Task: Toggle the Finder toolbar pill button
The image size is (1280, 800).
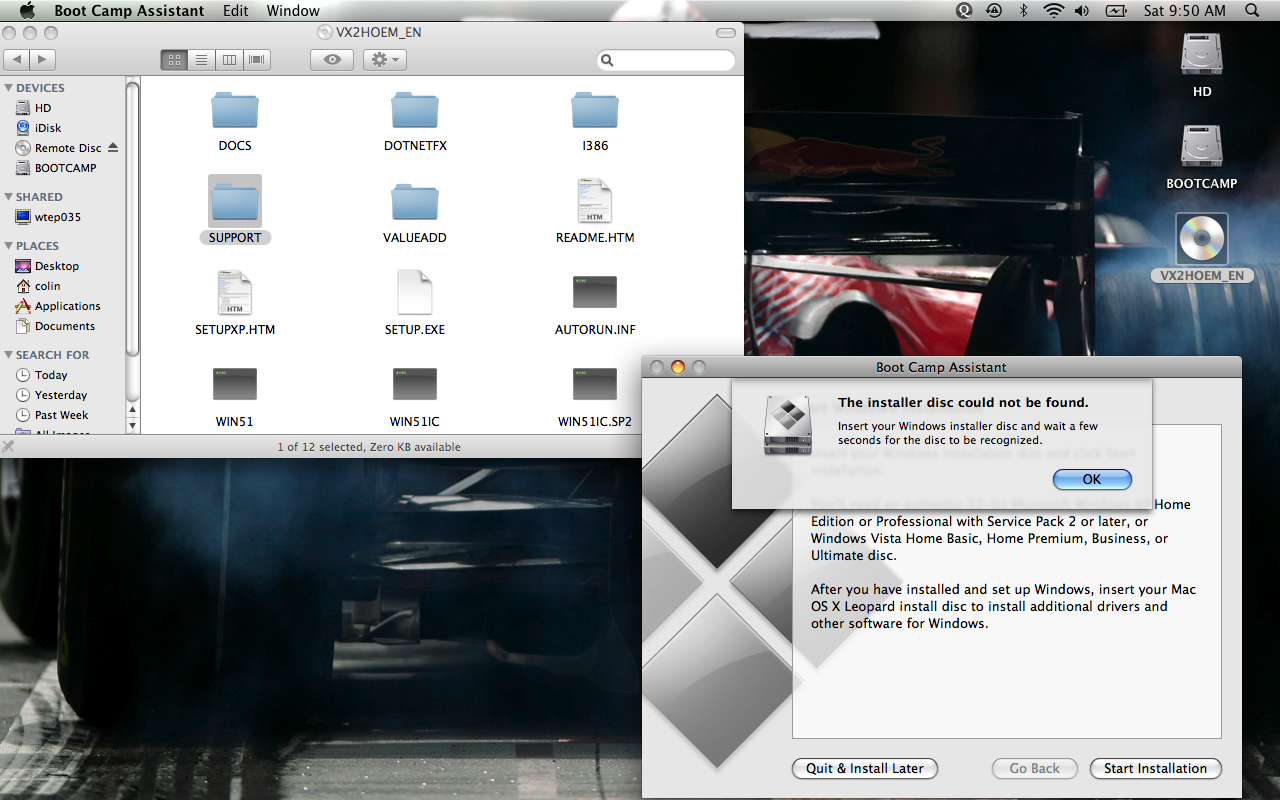Action: click(x=726, y=32)
